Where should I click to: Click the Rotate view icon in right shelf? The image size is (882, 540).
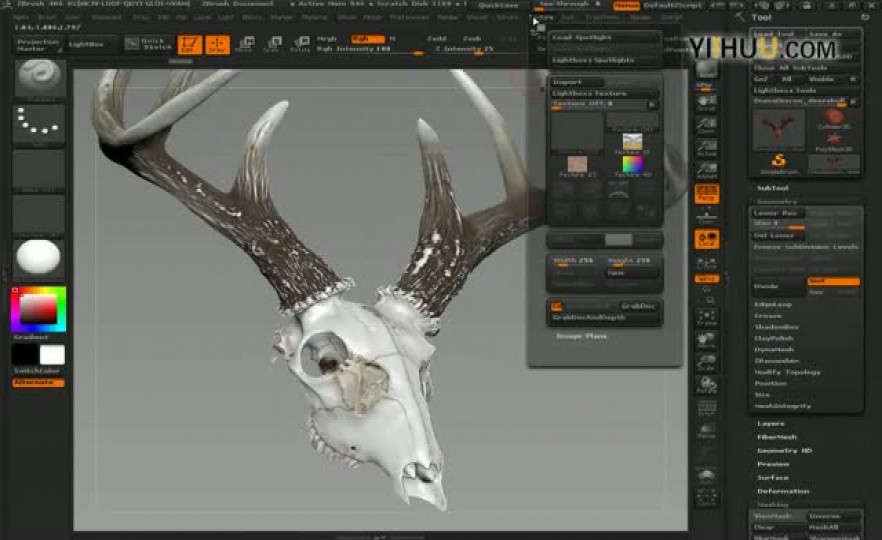706,385
